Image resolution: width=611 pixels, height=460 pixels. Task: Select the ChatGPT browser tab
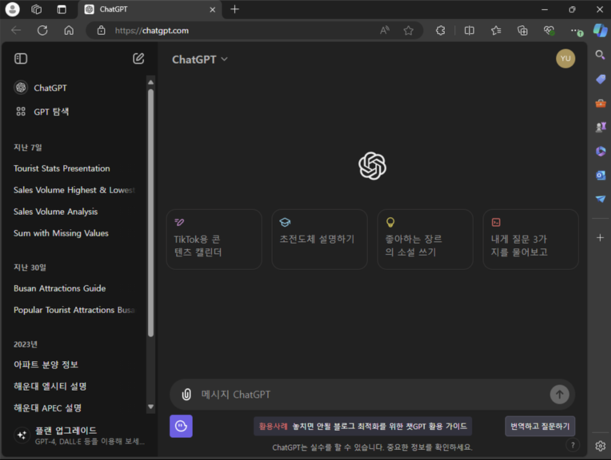(150, 9)
